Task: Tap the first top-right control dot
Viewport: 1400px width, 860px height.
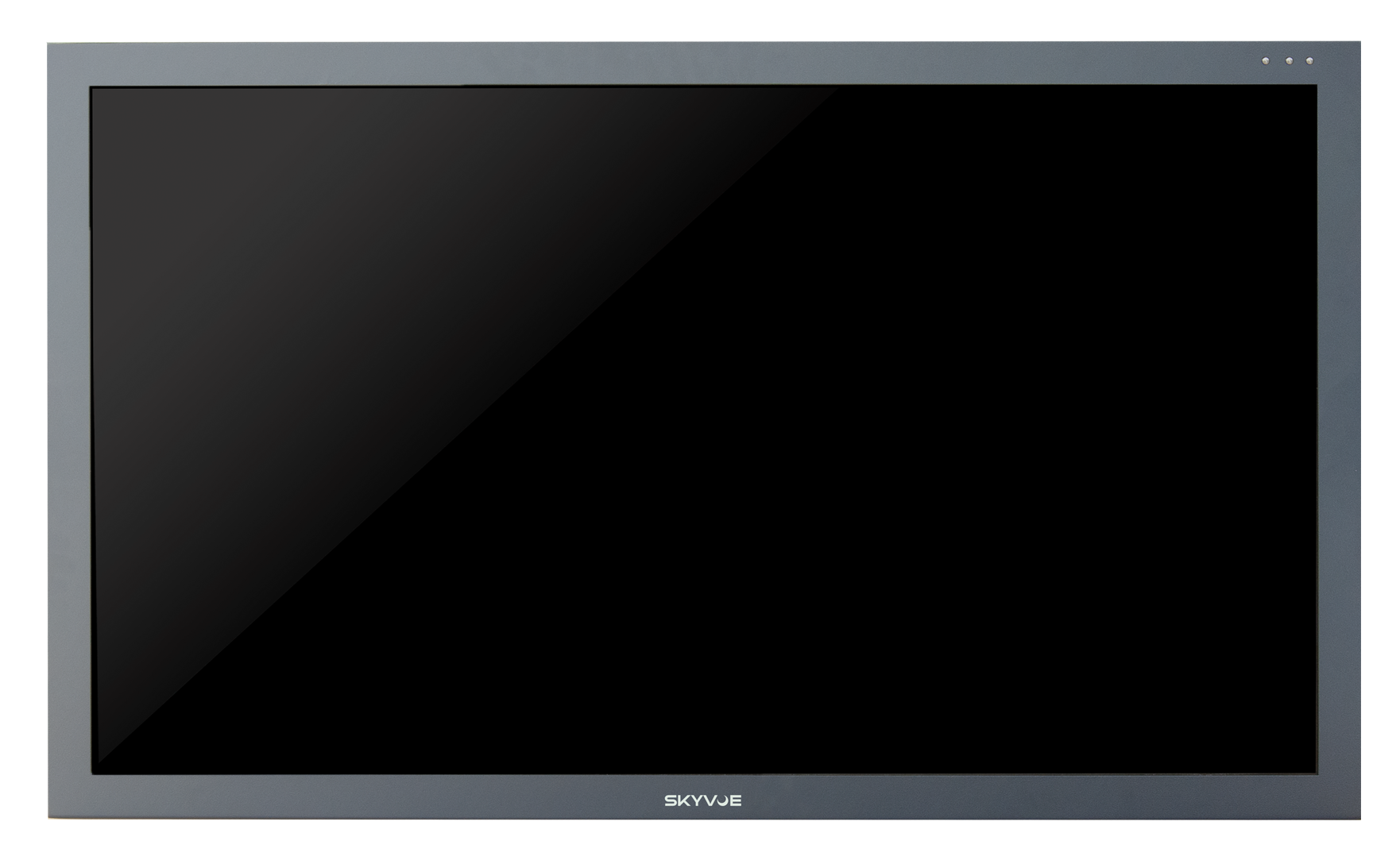Action: (x=1266, y=62)
